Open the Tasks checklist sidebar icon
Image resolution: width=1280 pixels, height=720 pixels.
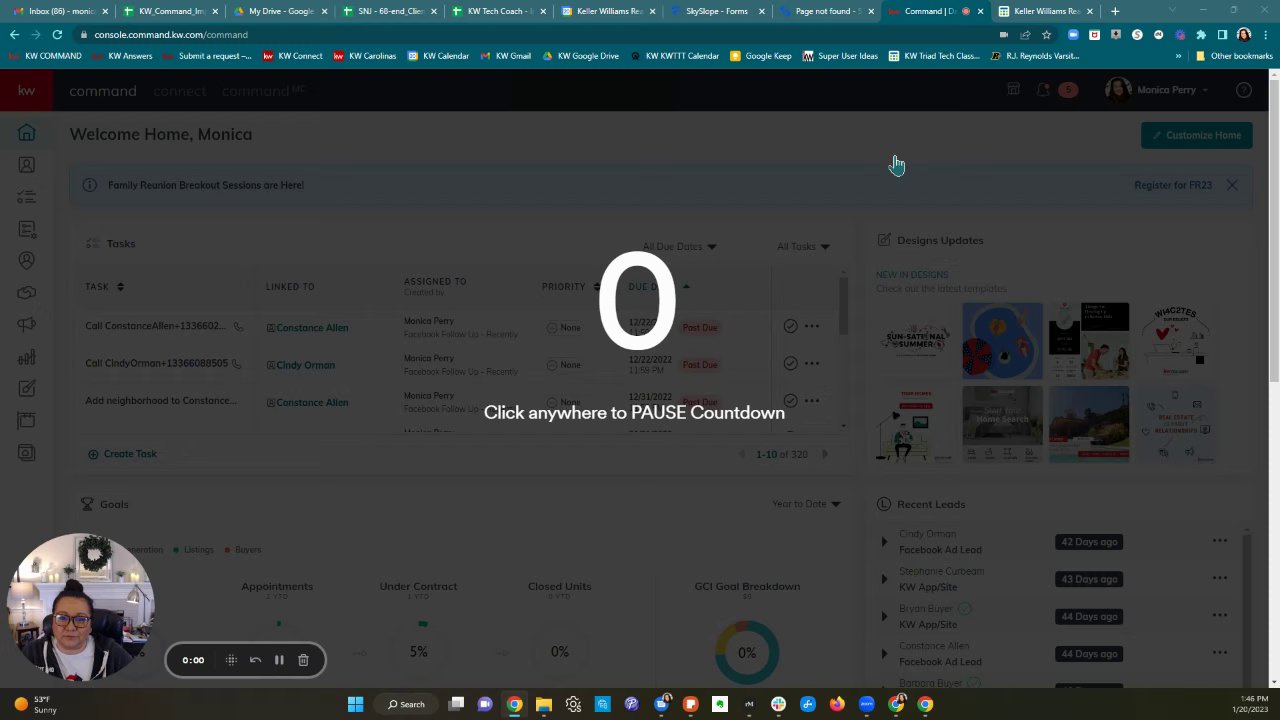[x=27, y=197]
